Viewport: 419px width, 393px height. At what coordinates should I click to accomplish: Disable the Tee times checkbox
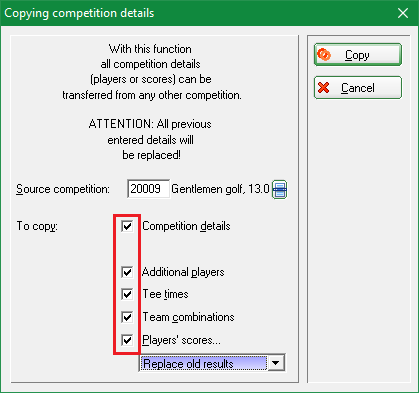pyautogui.click(x=127, y=294)
